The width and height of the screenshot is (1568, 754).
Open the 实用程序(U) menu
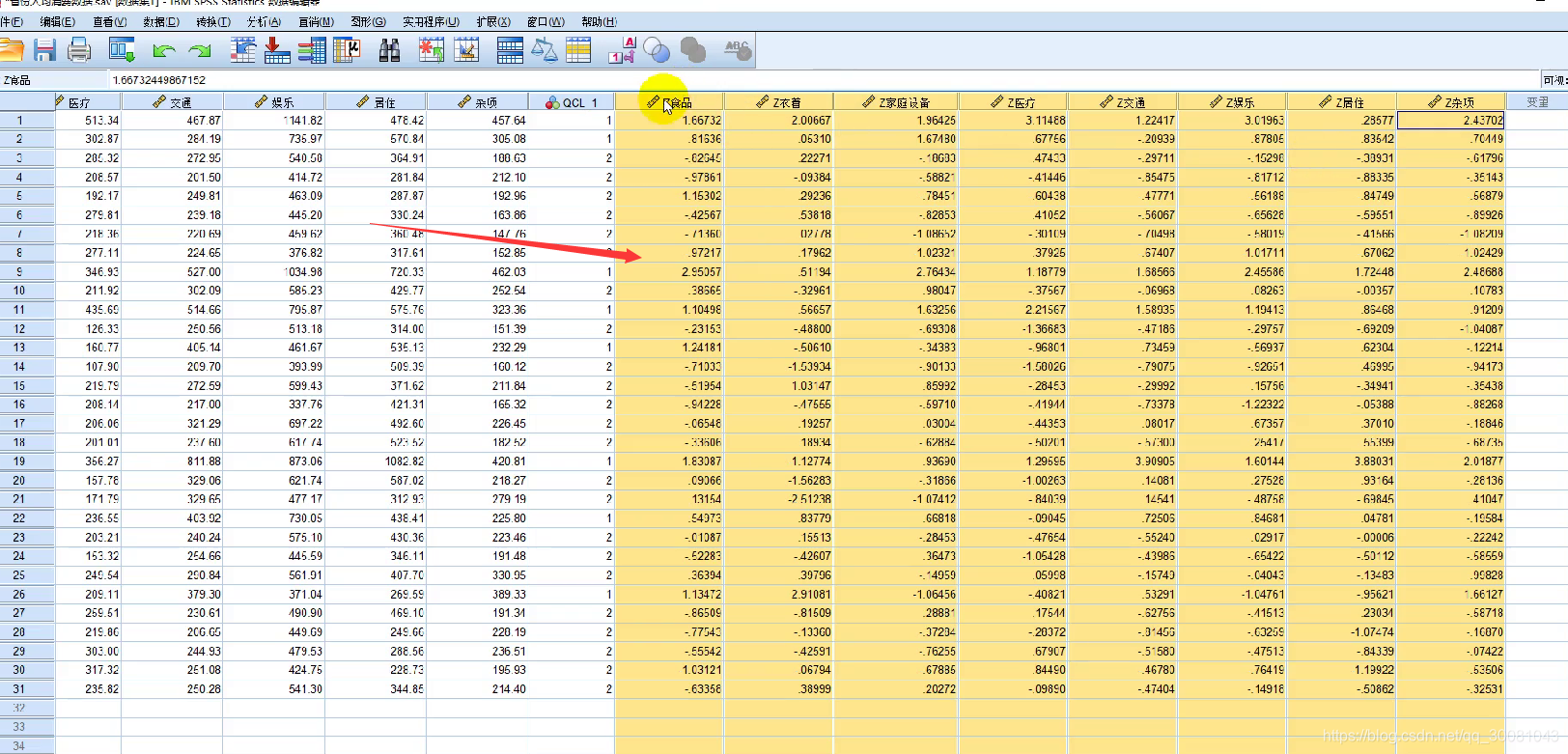pos(431,21)
